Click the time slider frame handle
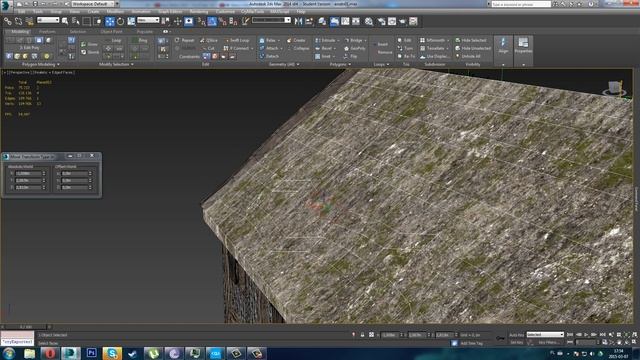 26,327
